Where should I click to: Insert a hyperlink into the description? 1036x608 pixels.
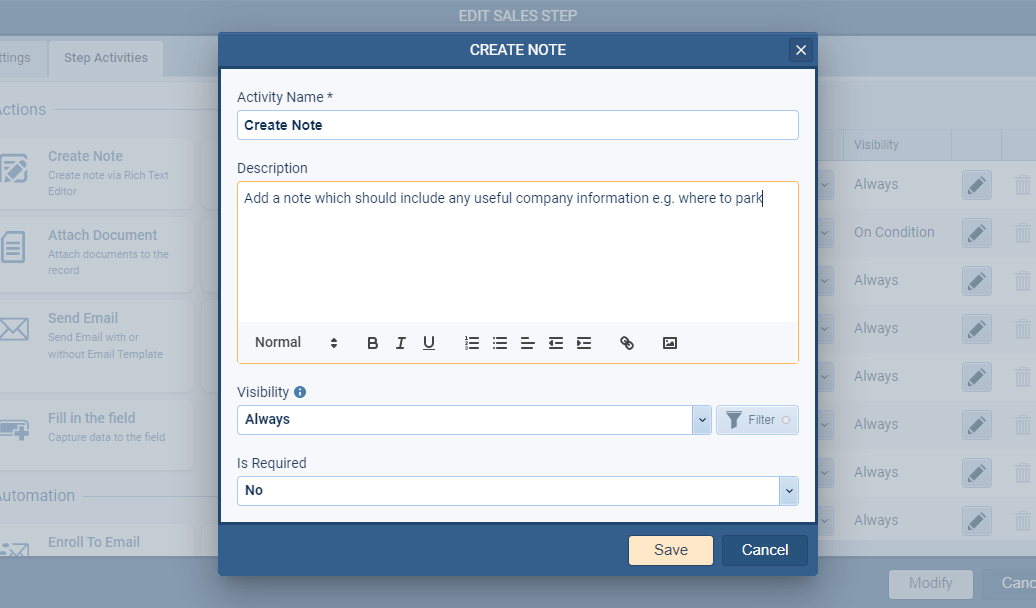pos(627,343)
